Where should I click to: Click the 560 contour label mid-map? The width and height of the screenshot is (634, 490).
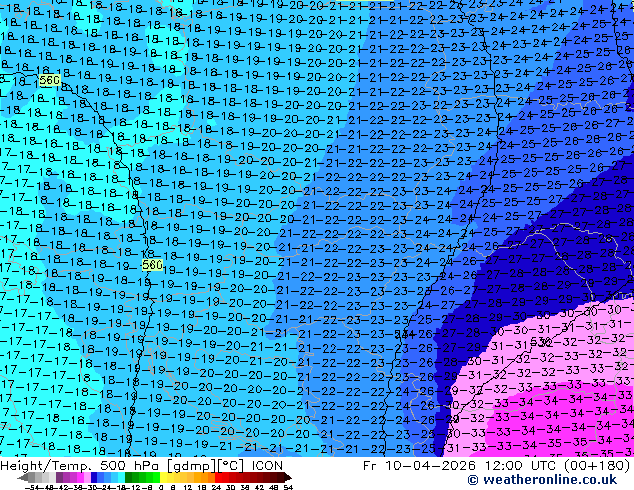coord(152,265)
